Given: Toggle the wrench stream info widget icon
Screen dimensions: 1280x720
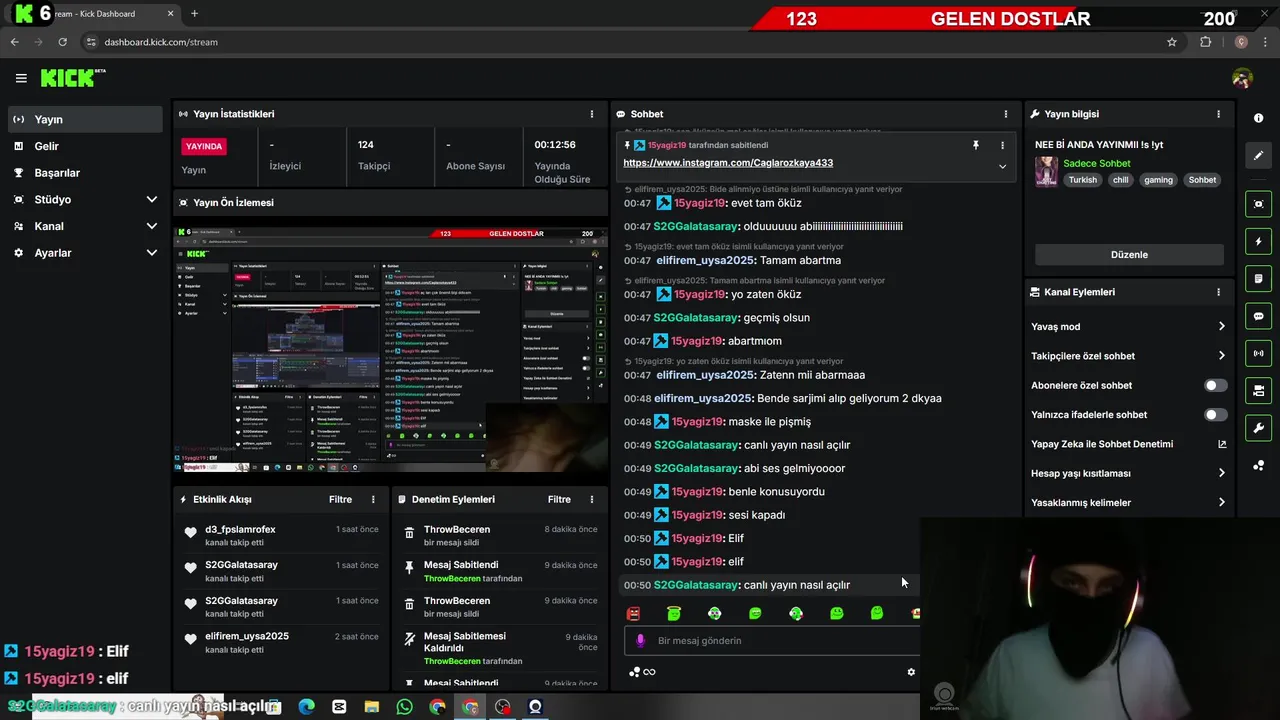Looking at the screenshot, I should click(x=1258, y=428).
